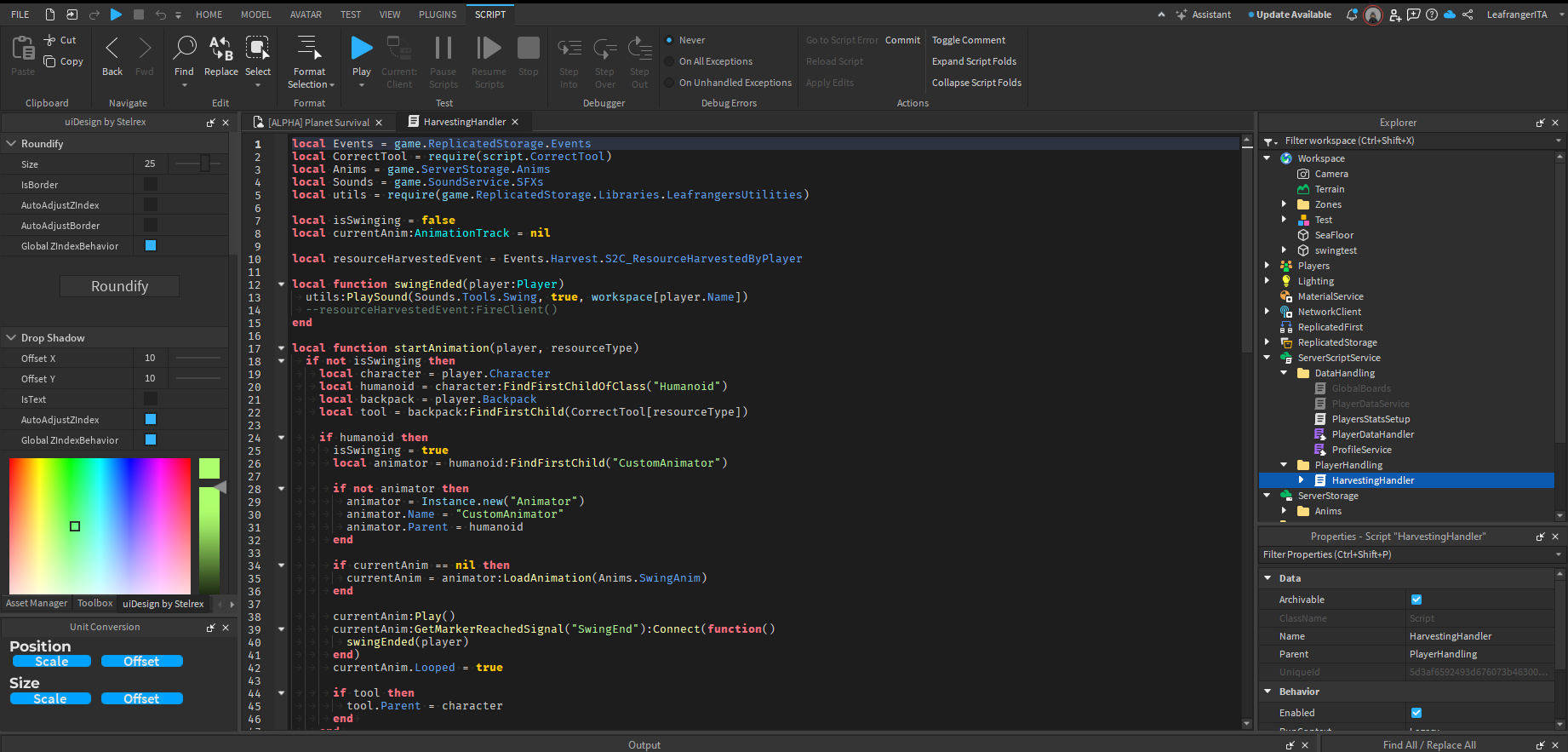The image size is (1568, 752).
Task: Toggle Roundify AutoAdjustBorder checkbox
Action: coord(151,225)
